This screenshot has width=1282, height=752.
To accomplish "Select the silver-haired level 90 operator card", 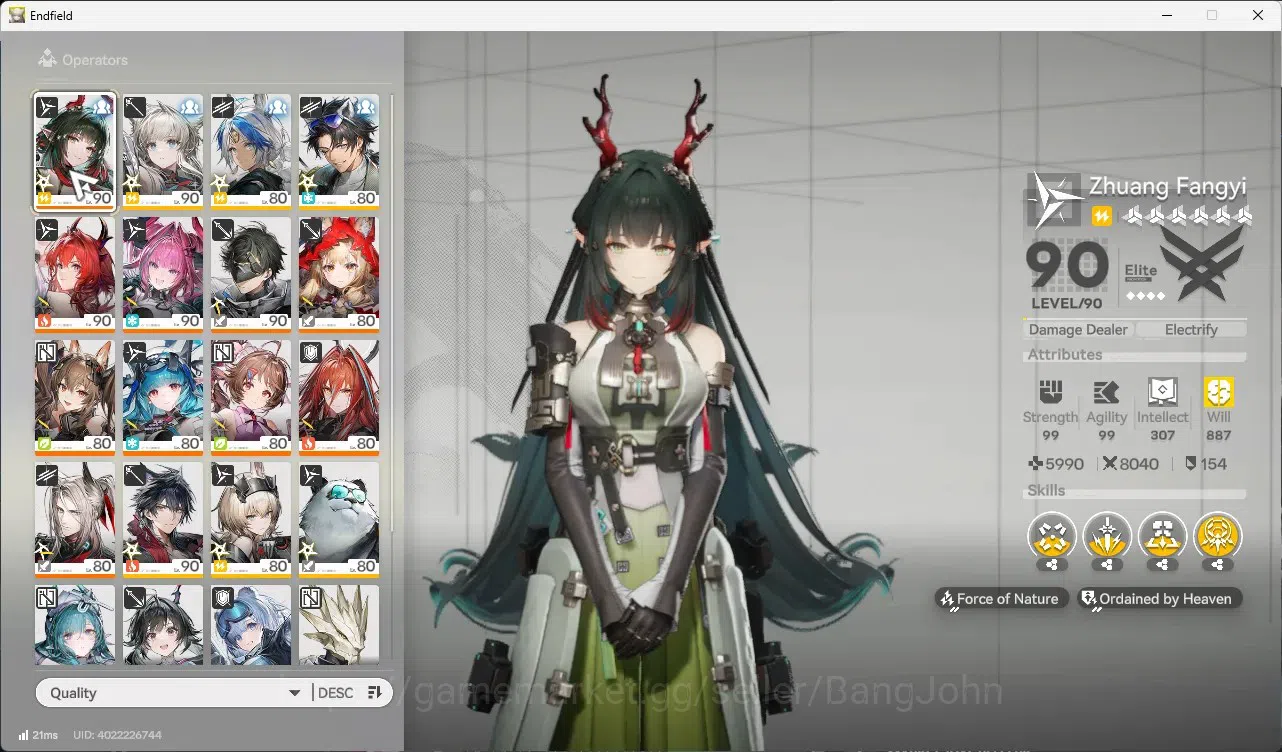I will pyautogui.click(x=163, y=152).
